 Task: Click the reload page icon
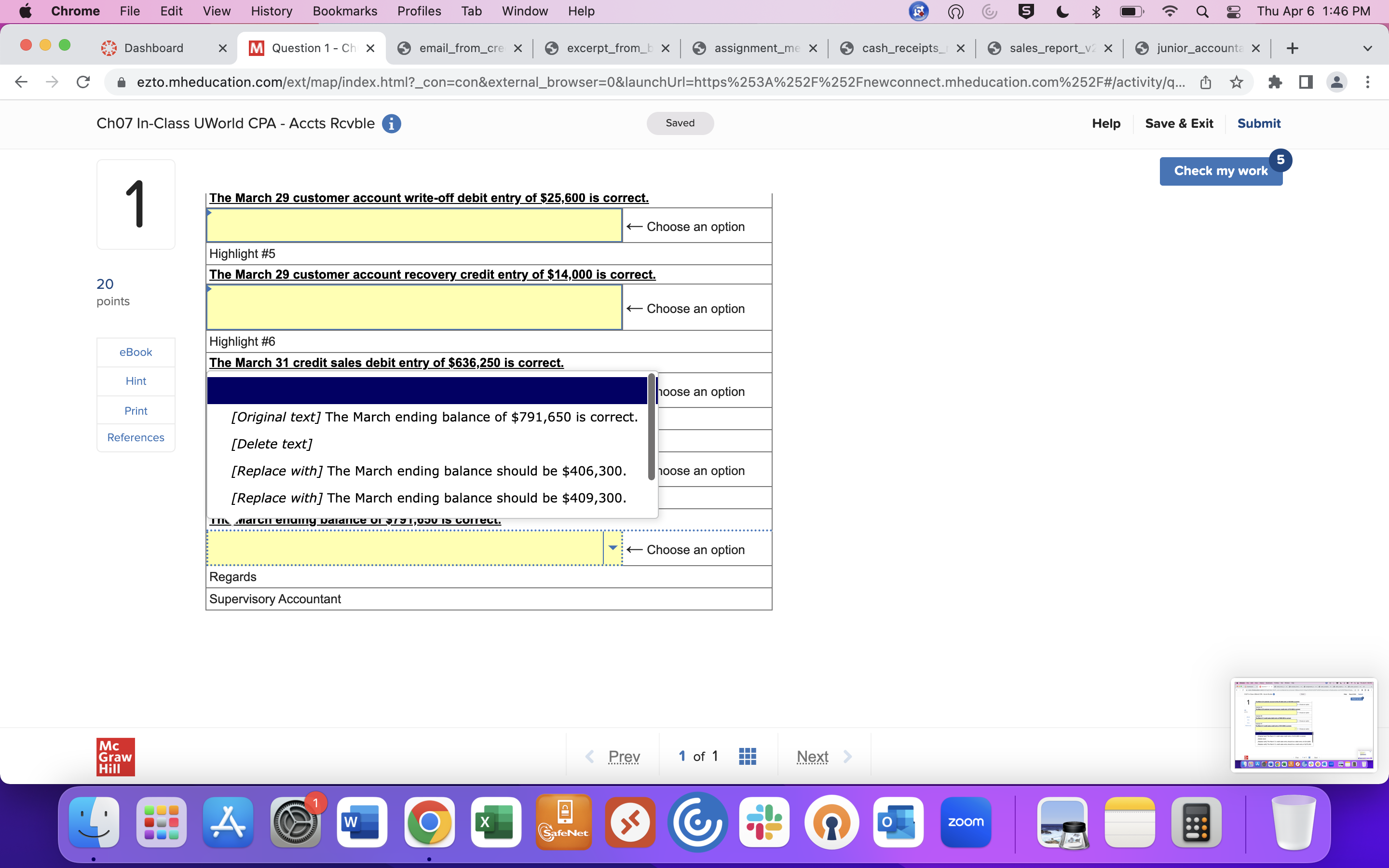82,81
